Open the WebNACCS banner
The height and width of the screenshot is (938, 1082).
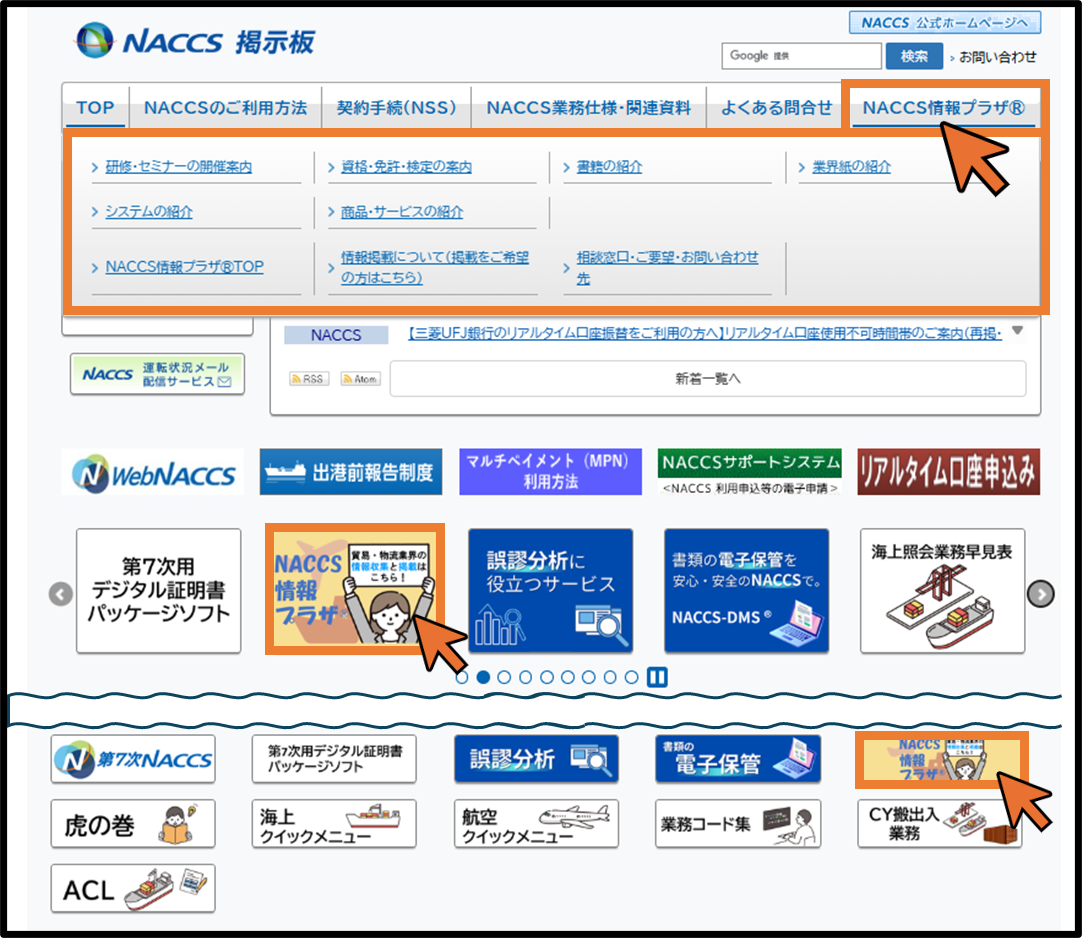click(x=152, y=472)
